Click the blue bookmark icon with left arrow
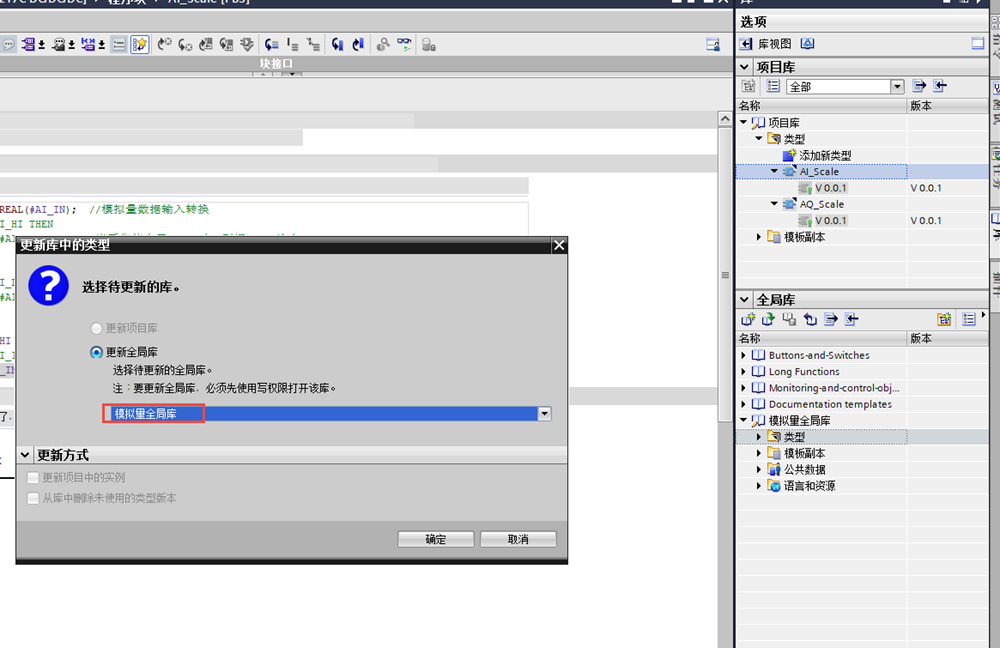 tap(337, 45)
